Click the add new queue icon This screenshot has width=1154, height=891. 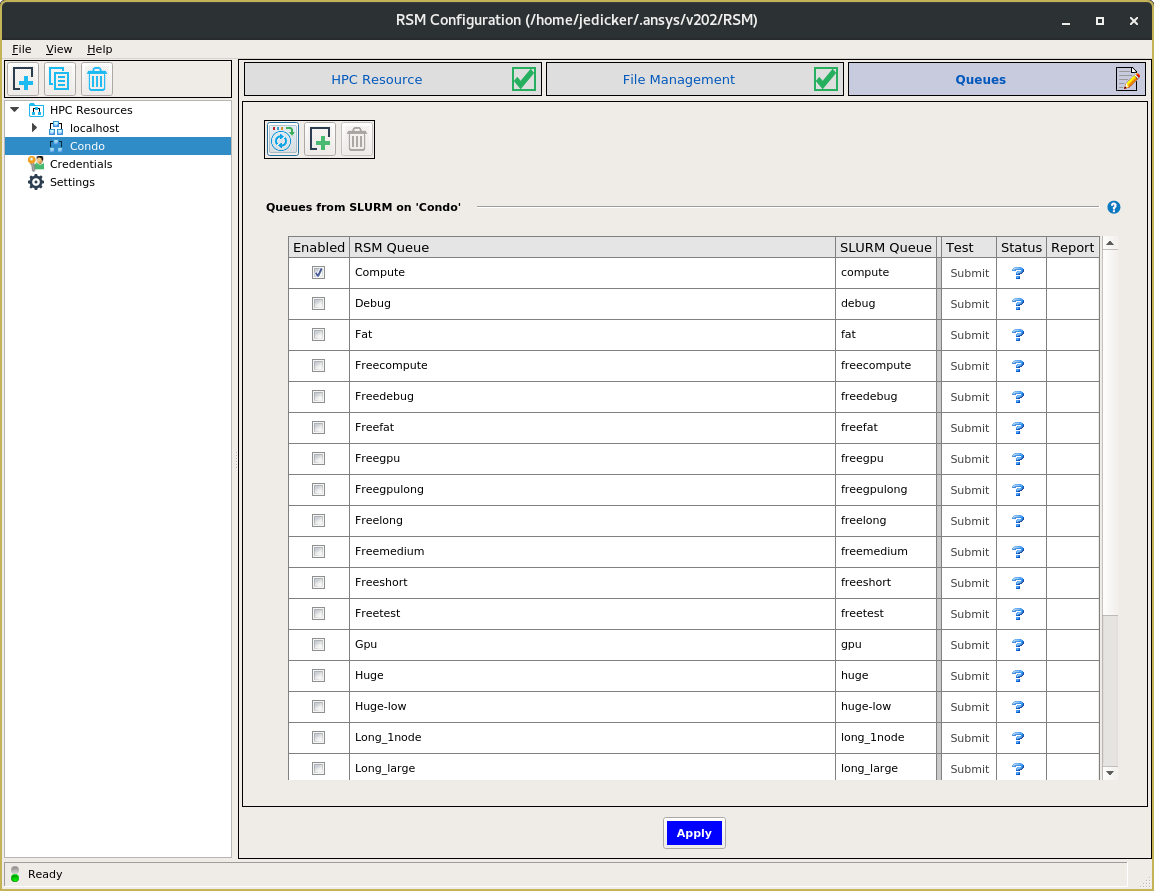(320, 139)
